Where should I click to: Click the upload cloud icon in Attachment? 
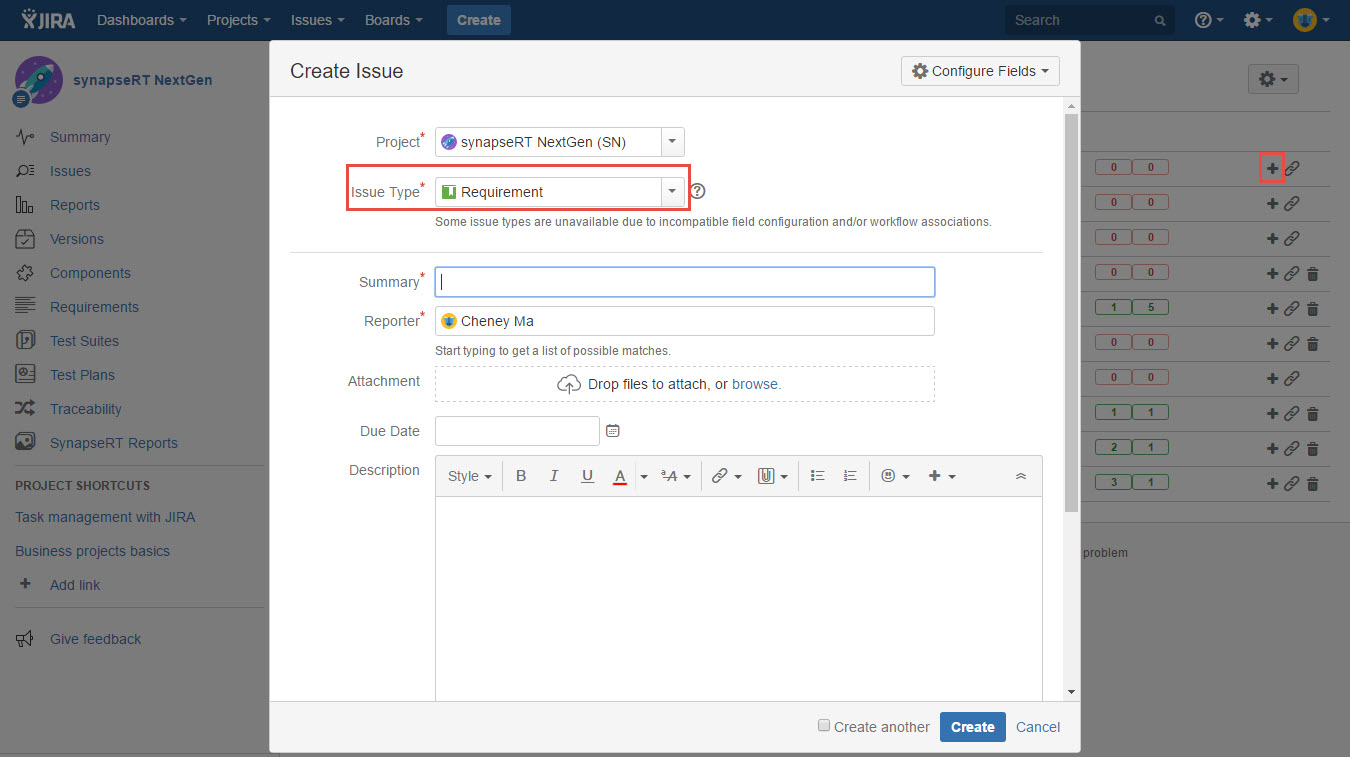coord(569,384)
